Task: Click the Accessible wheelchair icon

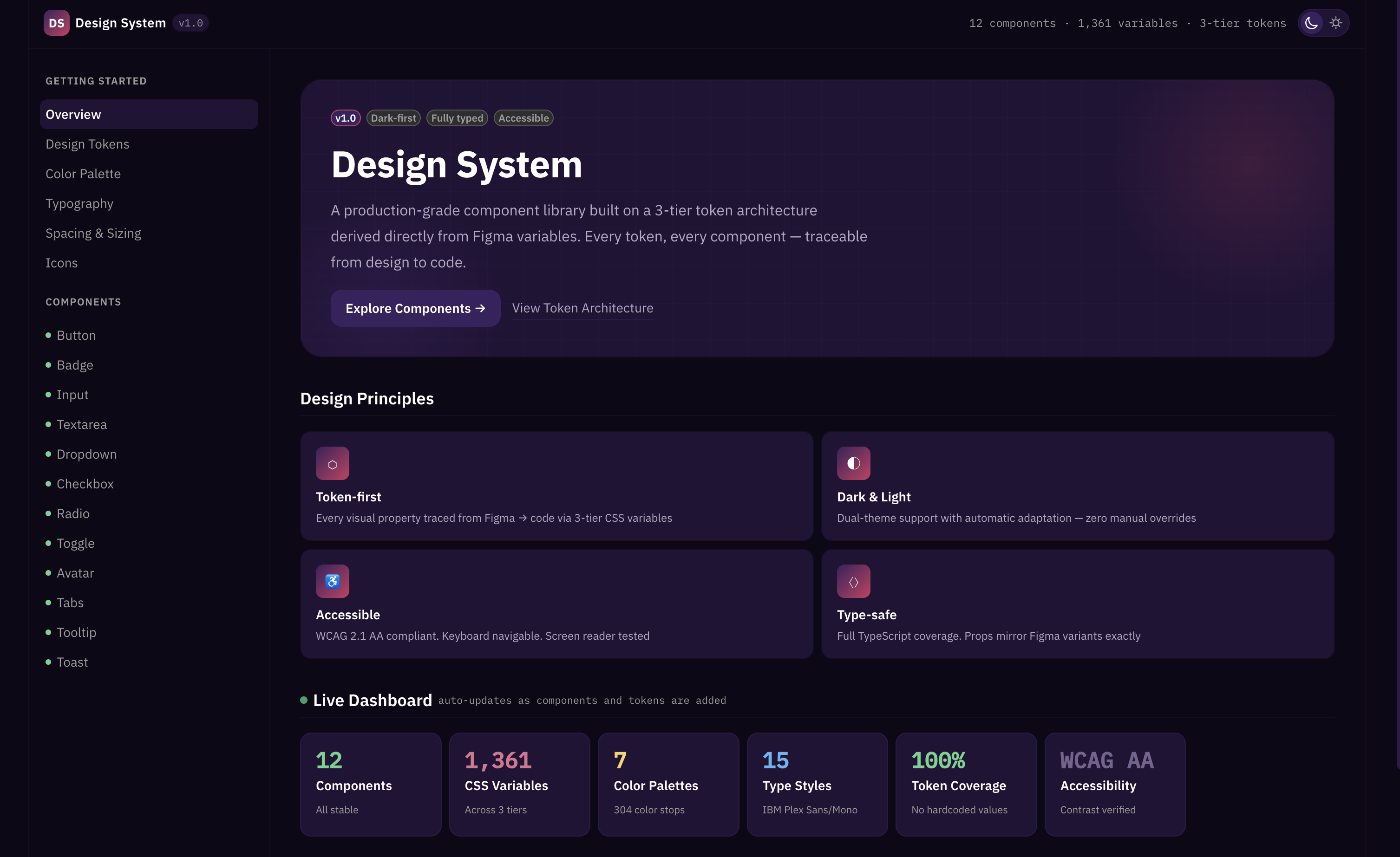Action: tap(333, 581)
